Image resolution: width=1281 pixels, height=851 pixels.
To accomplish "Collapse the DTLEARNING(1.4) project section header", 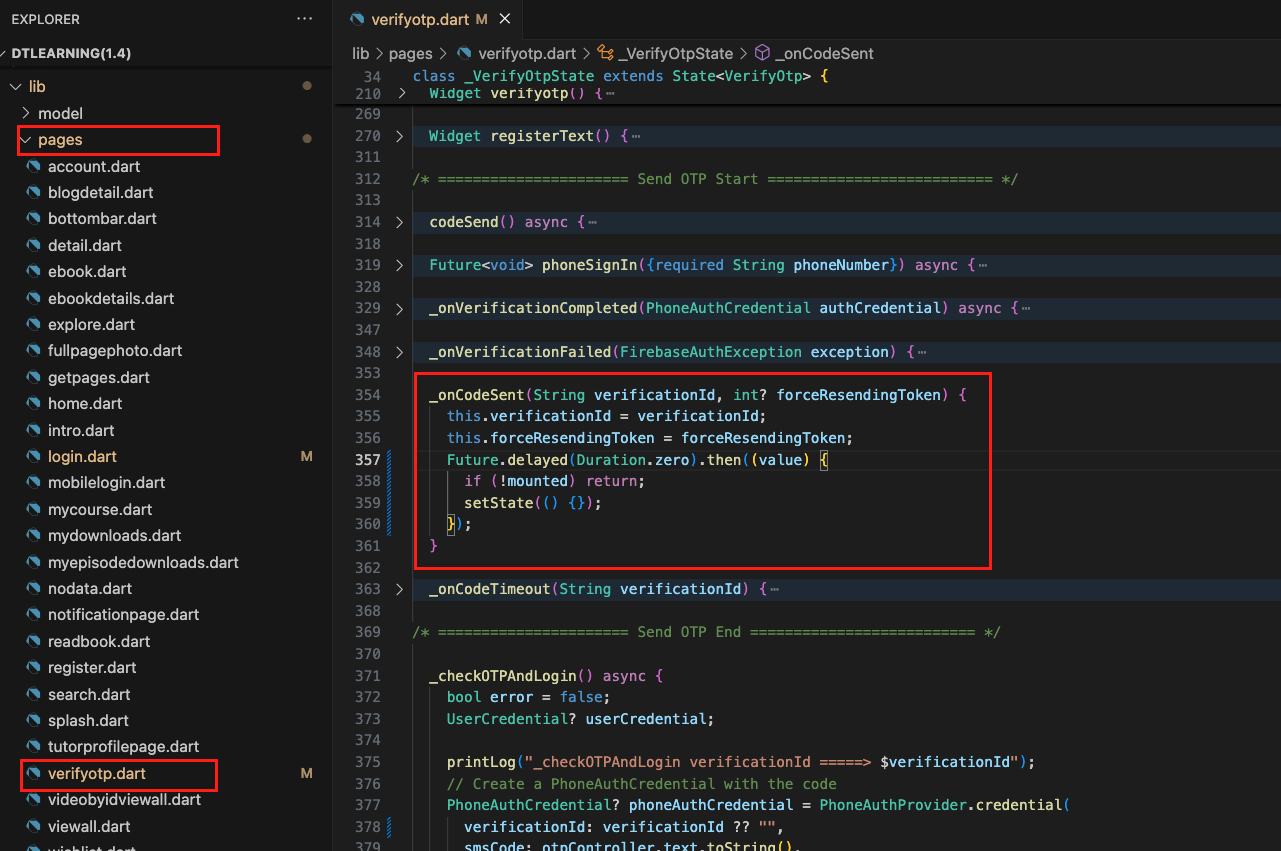I will click(x=70, y=53).
